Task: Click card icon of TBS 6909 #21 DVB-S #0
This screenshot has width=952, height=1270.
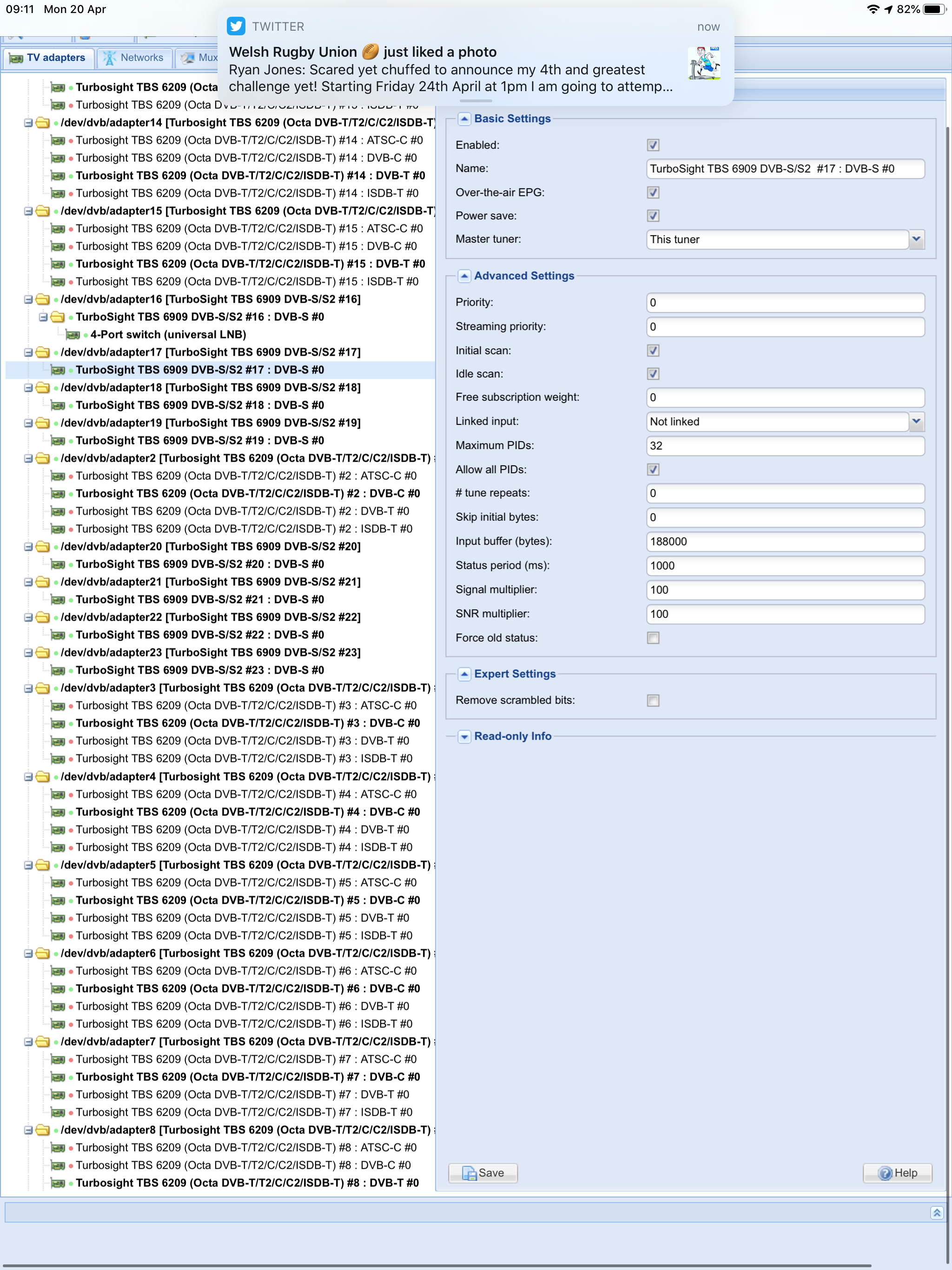Action: pos(58,599)
